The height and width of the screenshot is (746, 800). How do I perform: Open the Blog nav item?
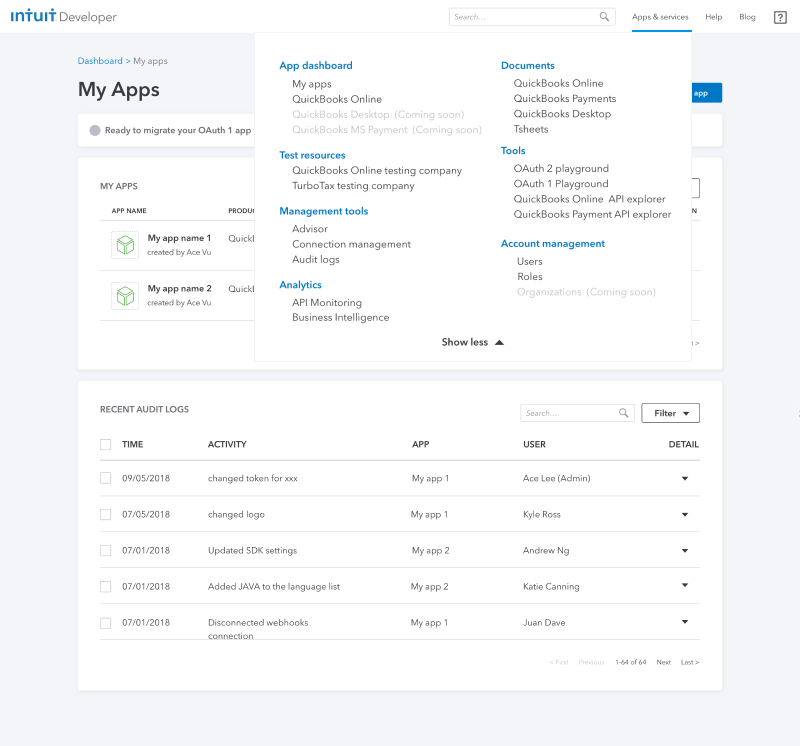[747, 17]
